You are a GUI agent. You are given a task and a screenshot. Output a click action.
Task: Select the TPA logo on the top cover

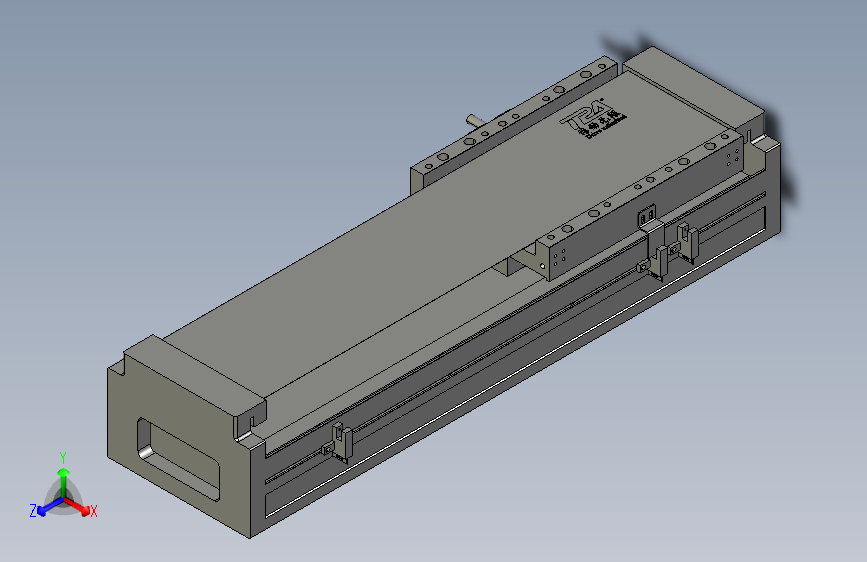[x=594, y=119]
